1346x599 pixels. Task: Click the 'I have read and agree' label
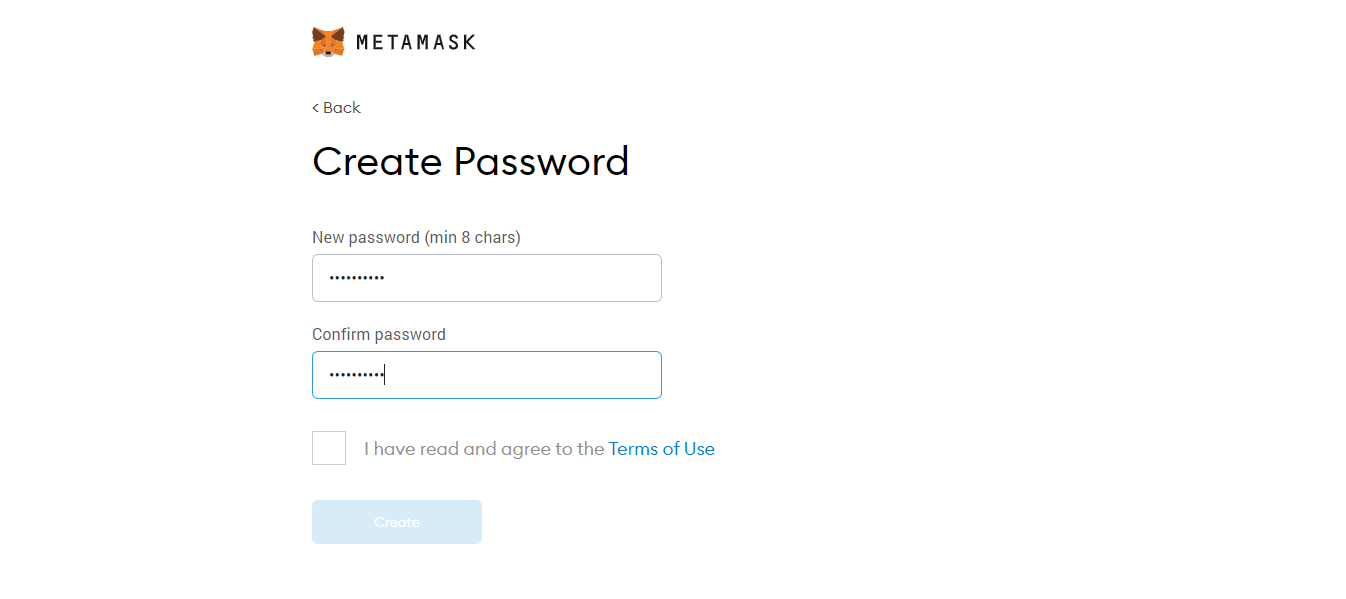click(484, 449)
